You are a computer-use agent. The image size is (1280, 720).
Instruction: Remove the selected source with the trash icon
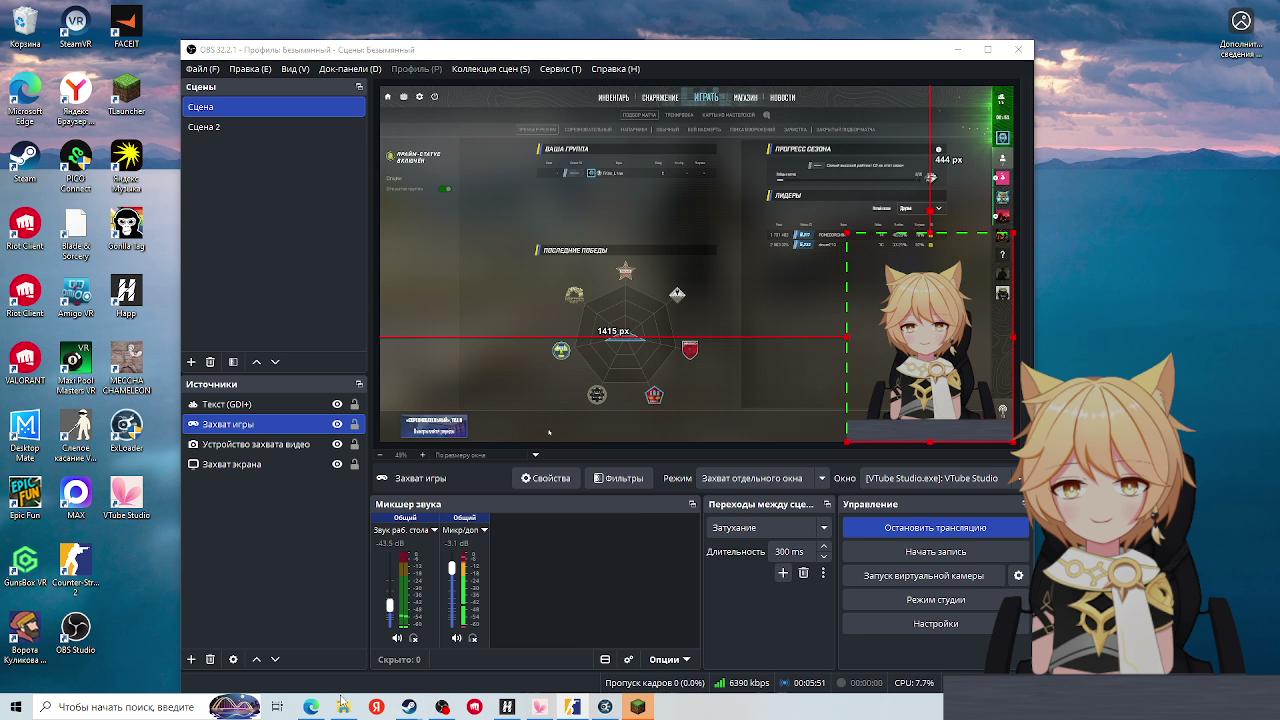(x=210, y=659)
